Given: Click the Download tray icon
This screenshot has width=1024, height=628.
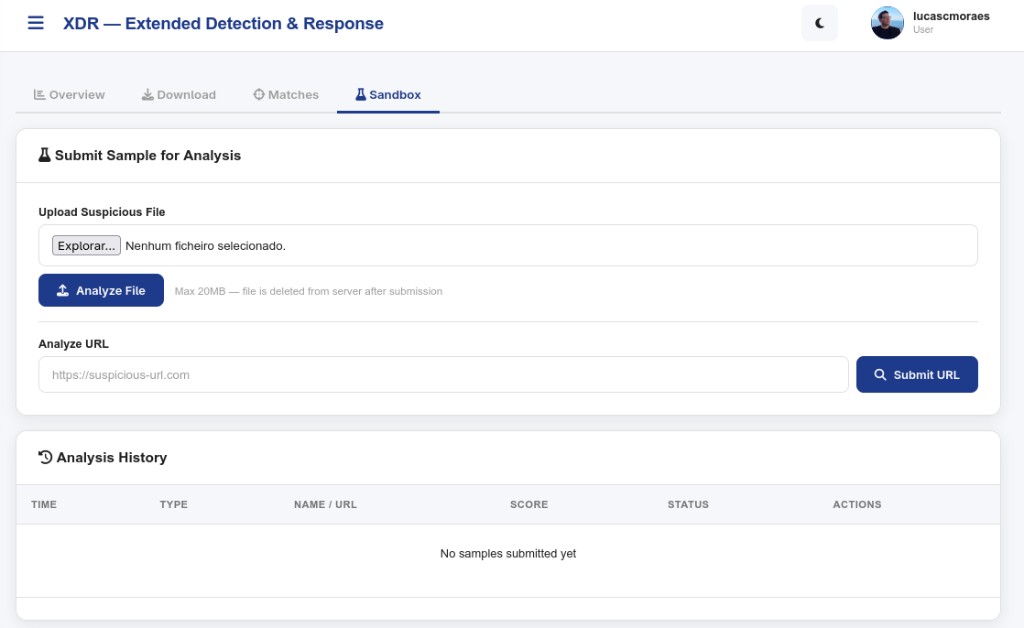Looking at the screenshot, I should (148, 95).
